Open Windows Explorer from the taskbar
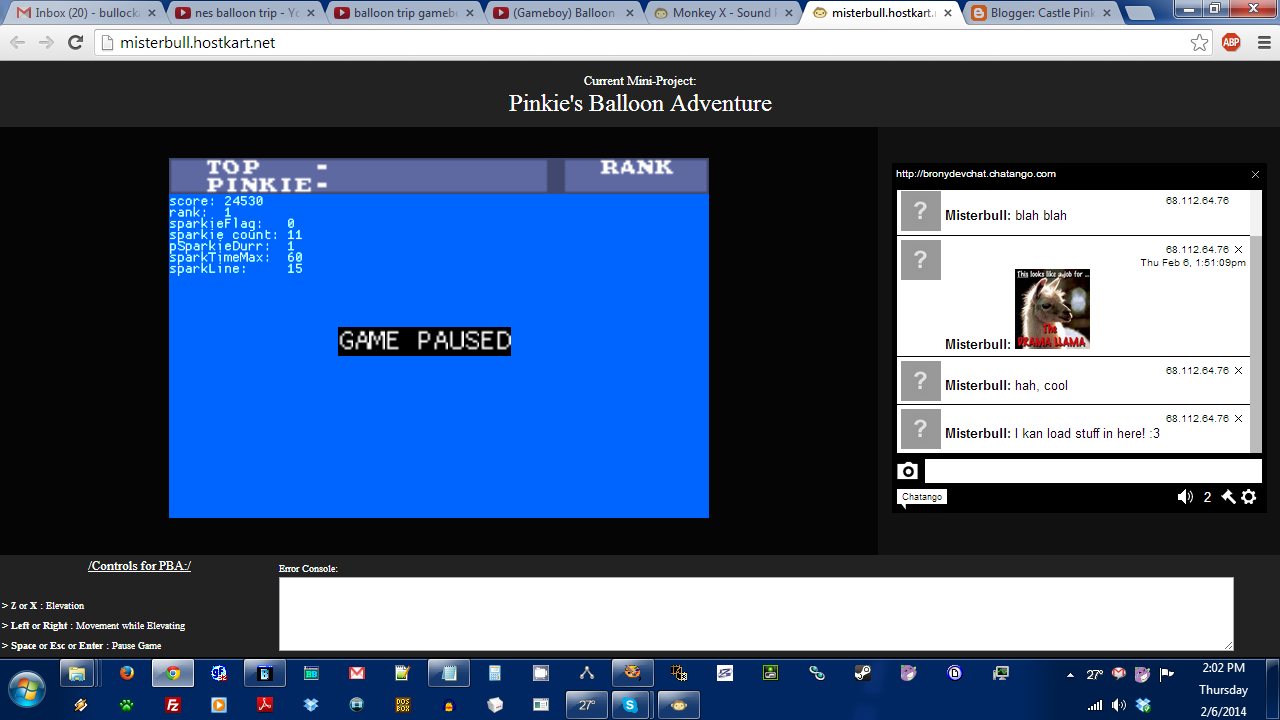The image size is (1280, 720). coord(78,673)
